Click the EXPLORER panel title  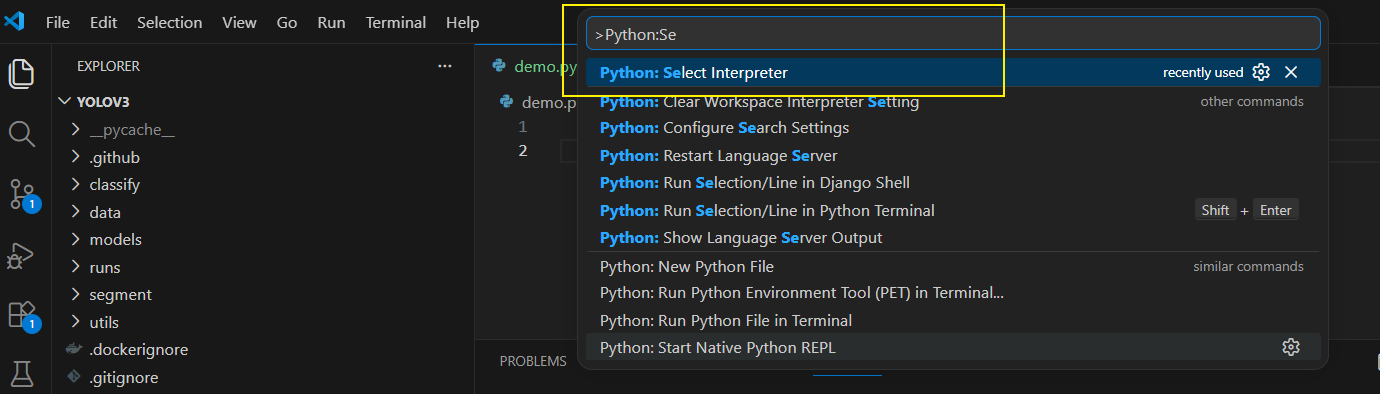[x=108, y=66]
